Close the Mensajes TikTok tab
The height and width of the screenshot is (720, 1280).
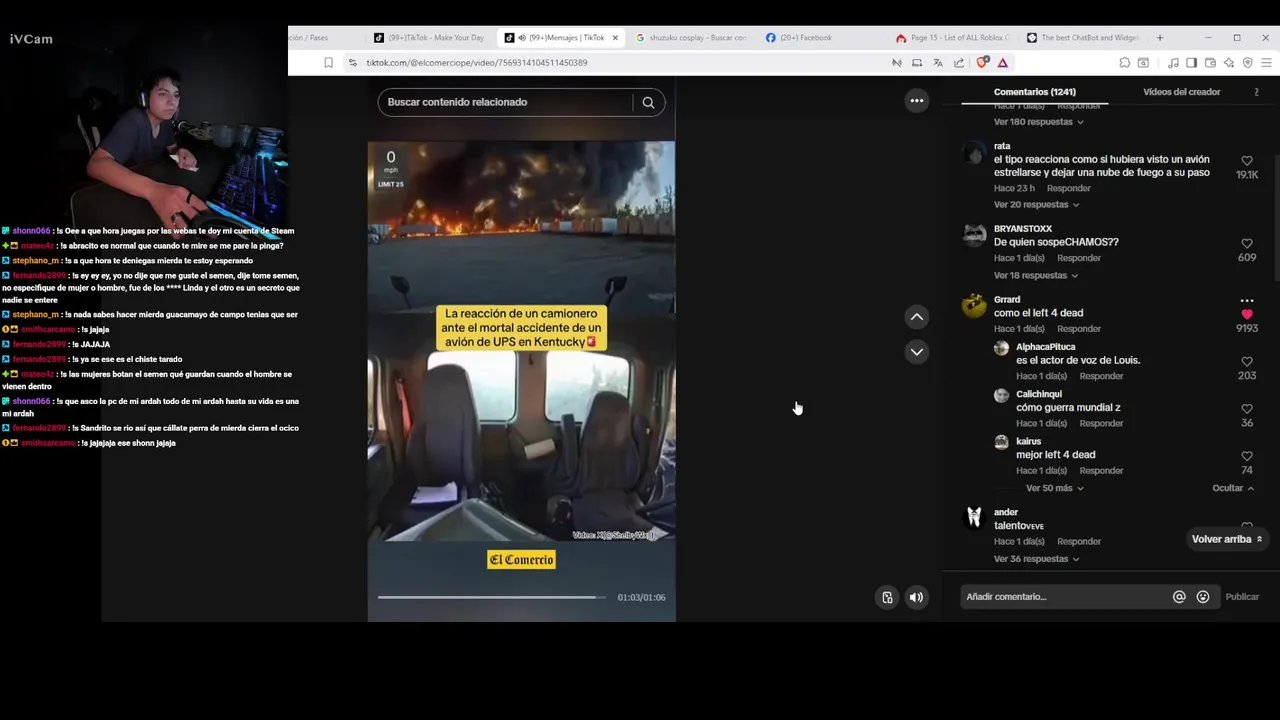[615, 38]
